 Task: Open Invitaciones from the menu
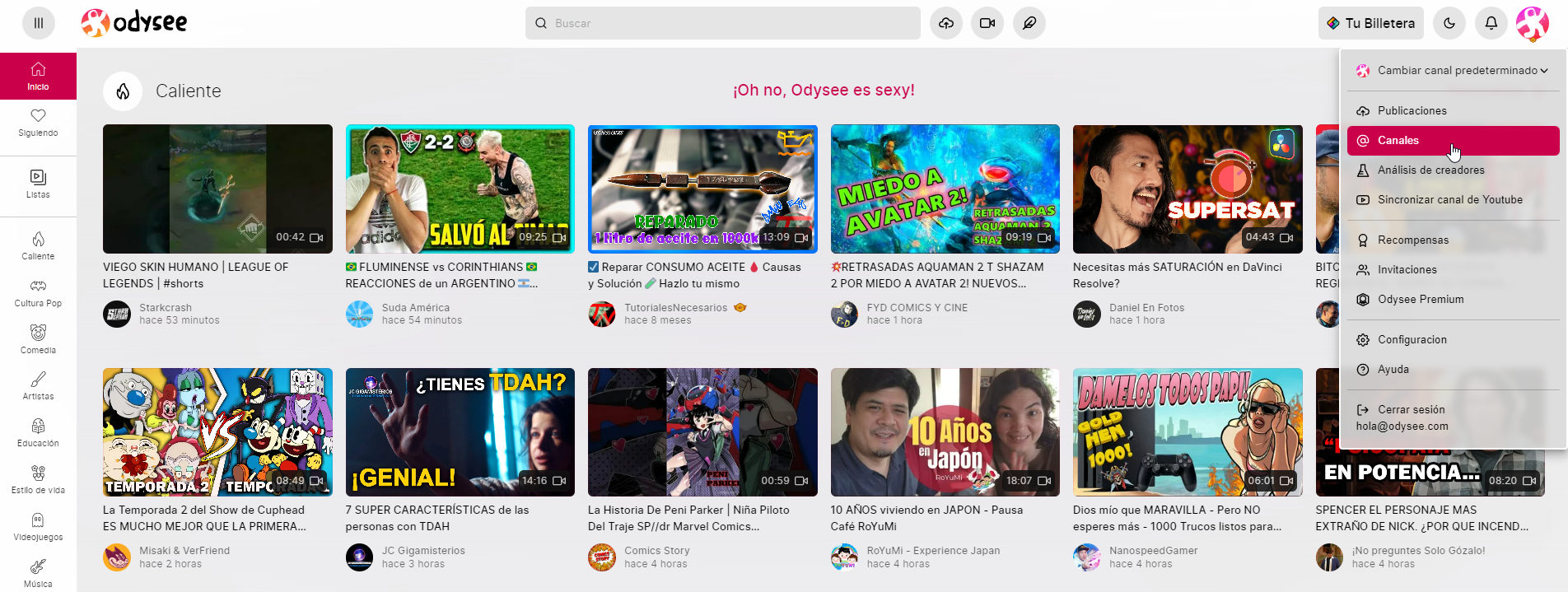point(1453,270)
